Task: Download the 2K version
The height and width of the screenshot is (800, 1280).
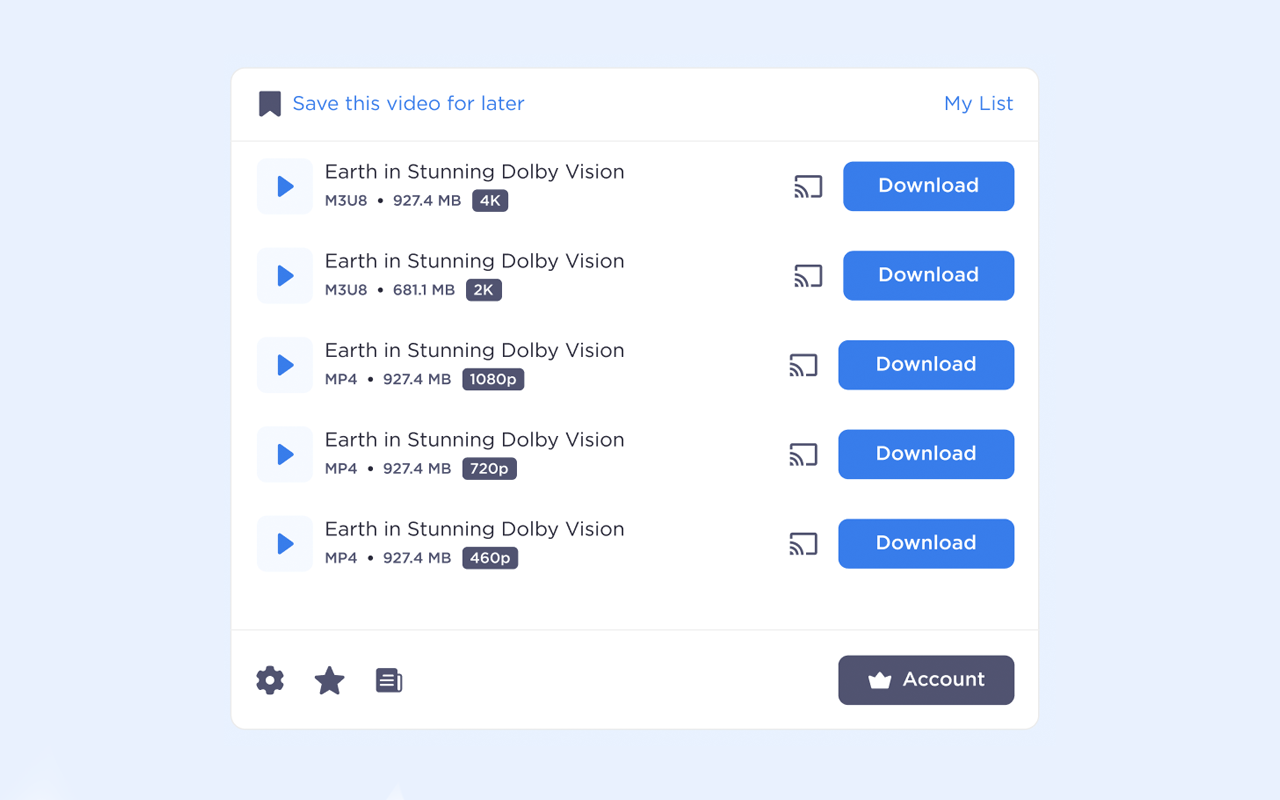Action: click(x=928, y=275)
